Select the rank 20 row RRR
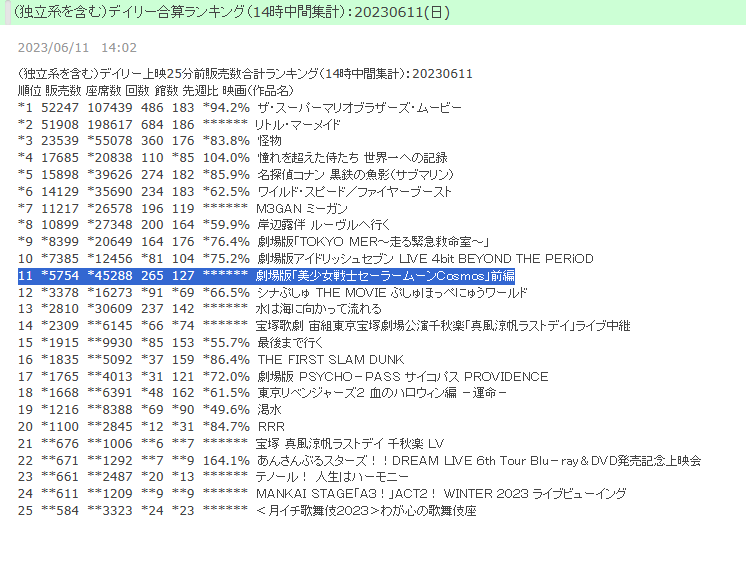 pyautogui.click(x=151, y=427)
